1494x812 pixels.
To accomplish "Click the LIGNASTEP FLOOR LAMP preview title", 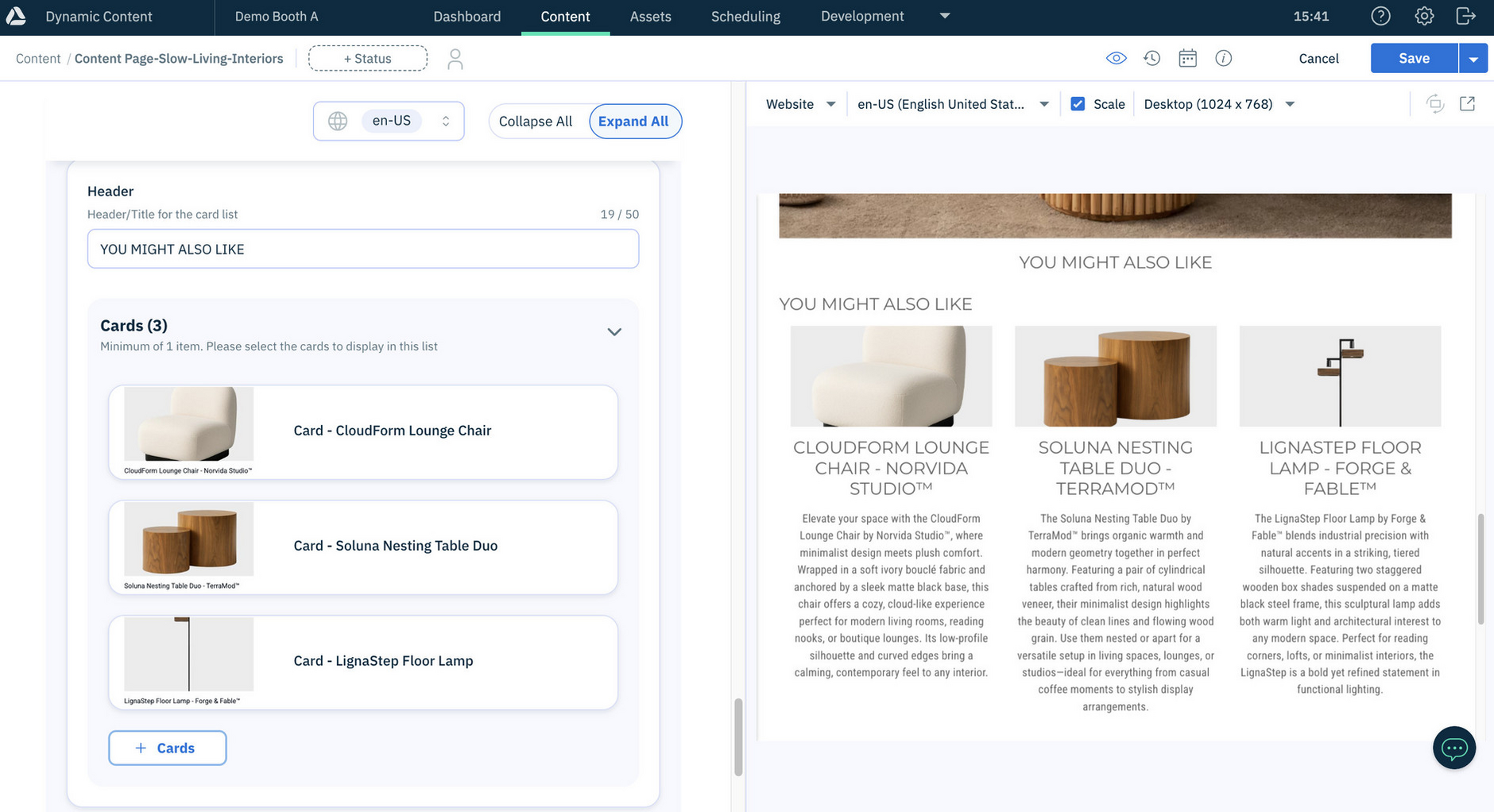I will pyautogui.click(x=1340, y=468).
